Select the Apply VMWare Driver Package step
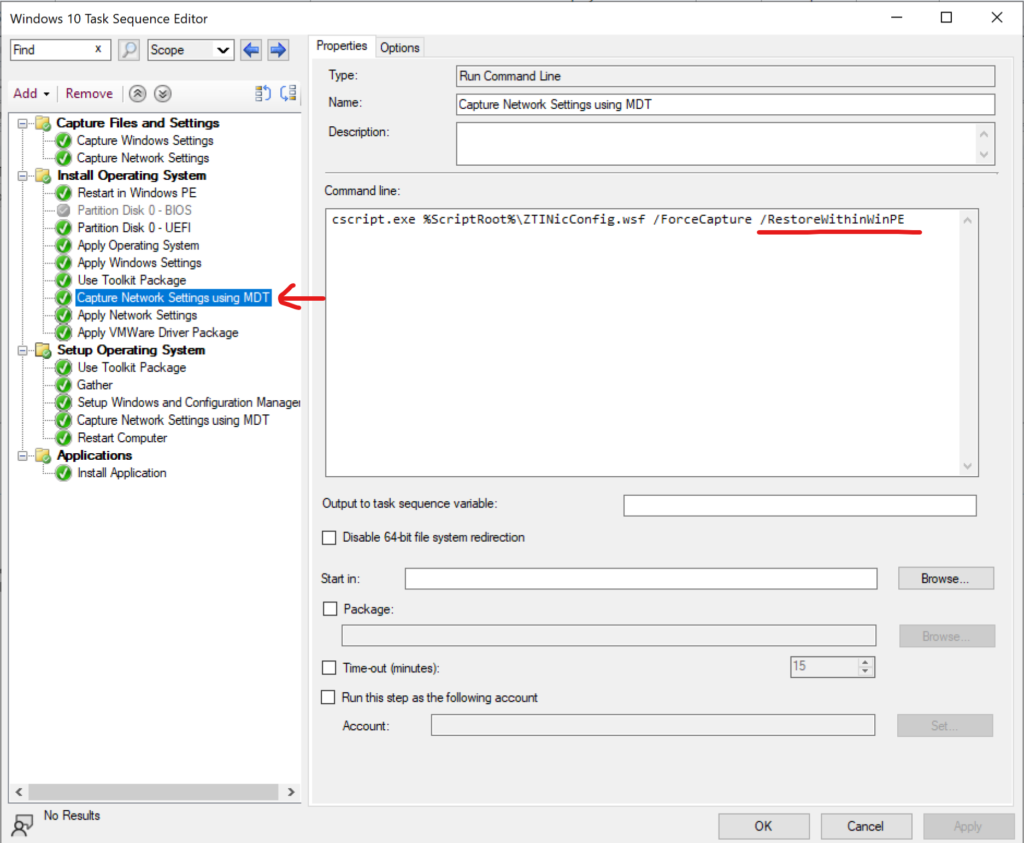 pyautogui.click(x=157, y=333)
